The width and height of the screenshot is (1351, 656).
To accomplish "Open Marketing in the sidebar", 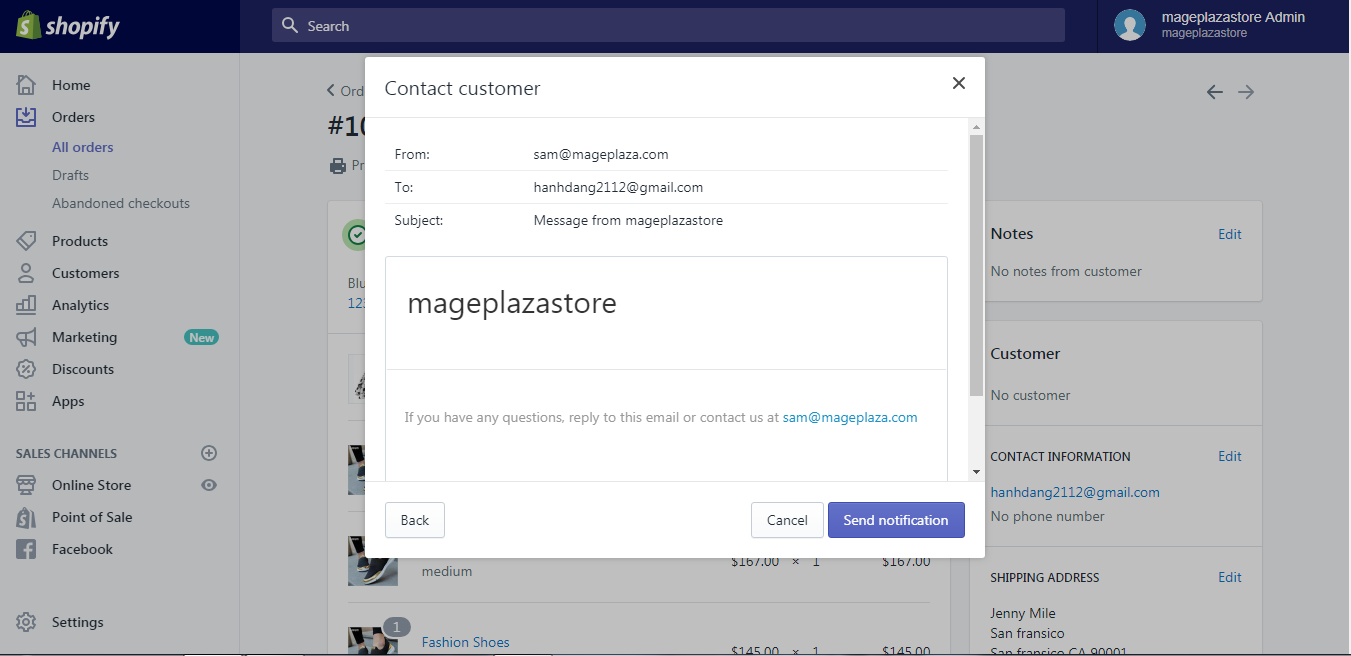I will click(x=84, y=337).
